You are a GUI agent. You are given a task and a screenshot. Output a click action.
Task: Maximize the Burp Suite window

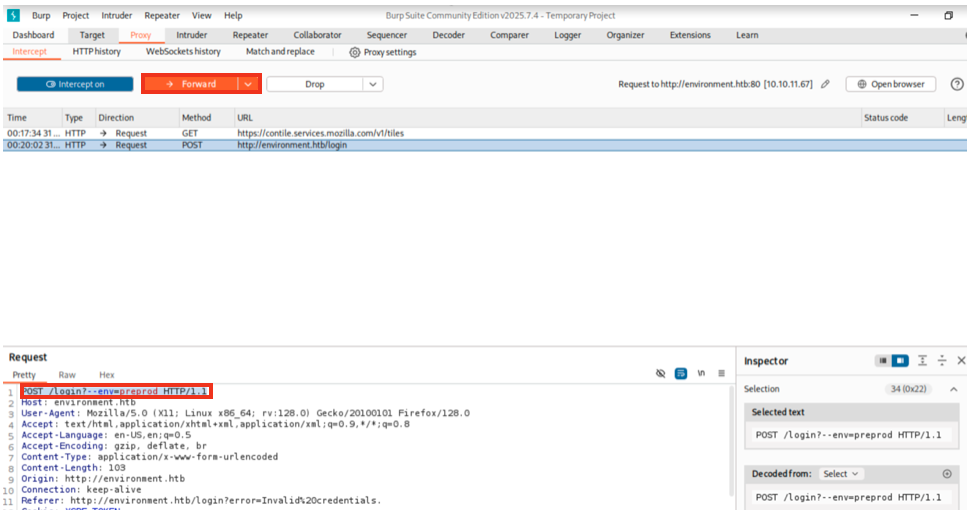(x=948, y=16)
